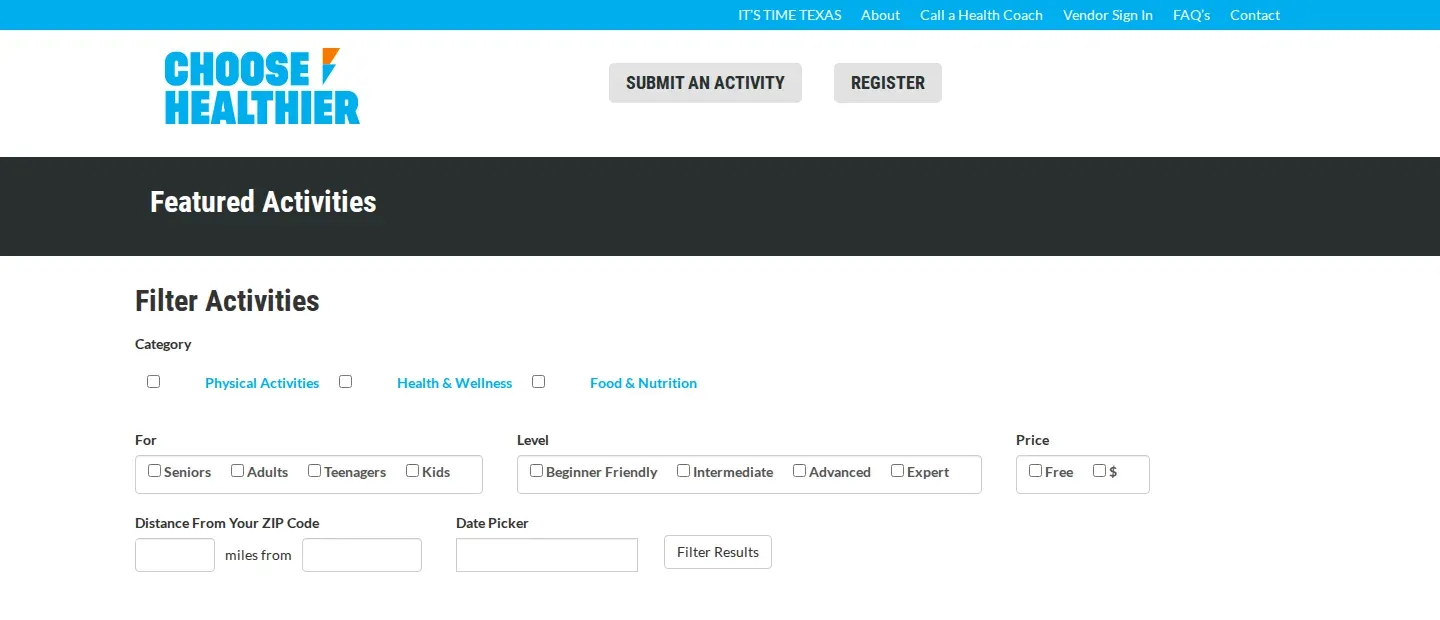Click the Choose Healthier logo

click(262, 86)
